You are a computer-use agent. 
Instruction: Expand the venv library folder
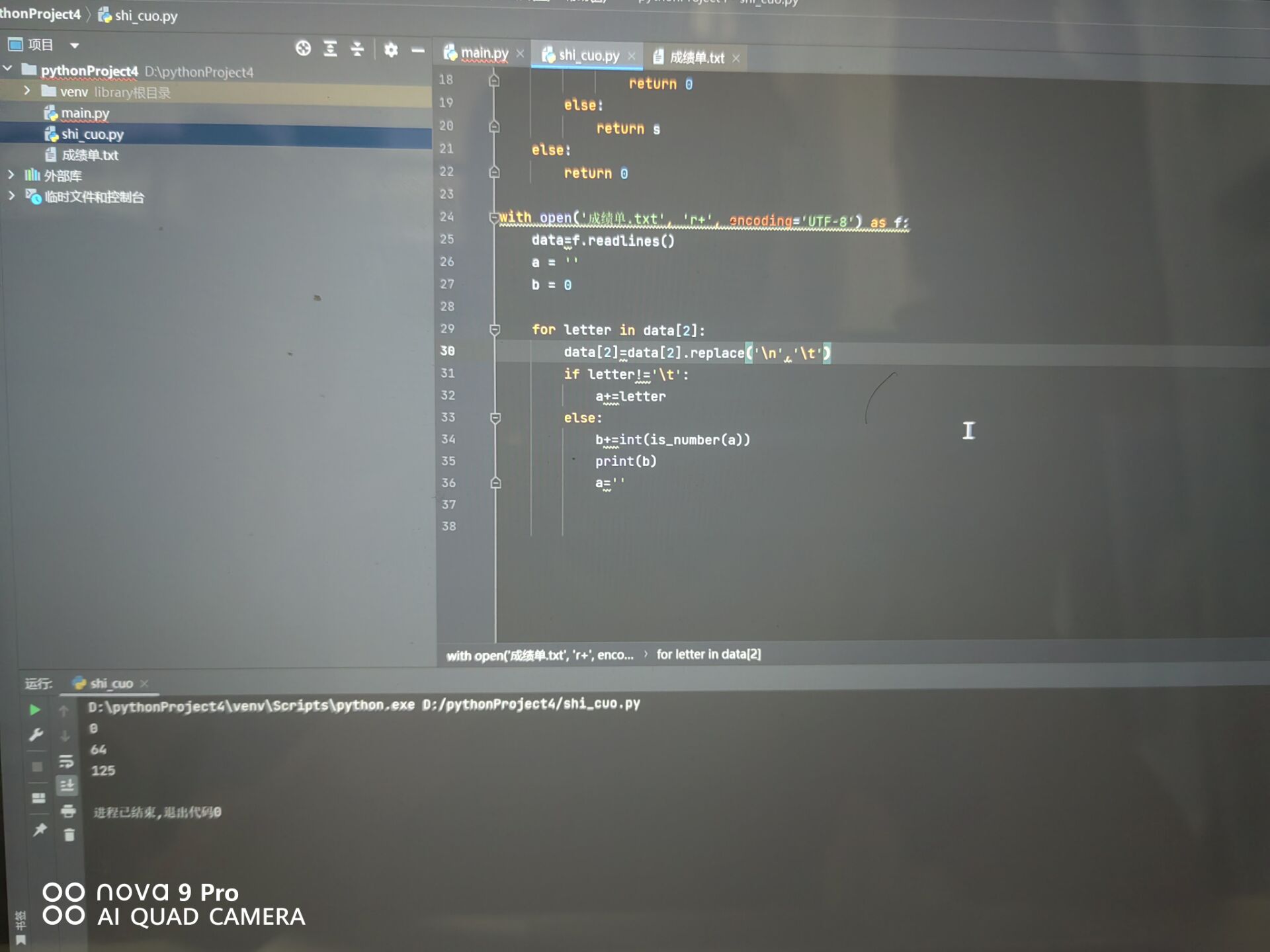(x=27, y=91)
